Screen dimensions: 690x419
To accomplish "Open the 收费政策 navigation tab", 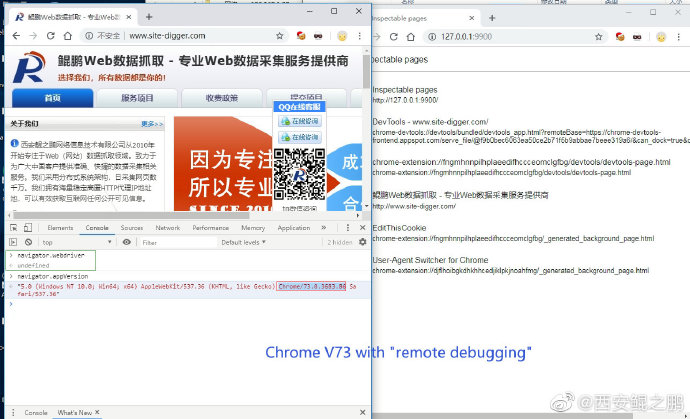I will click(x=222, y=98).
